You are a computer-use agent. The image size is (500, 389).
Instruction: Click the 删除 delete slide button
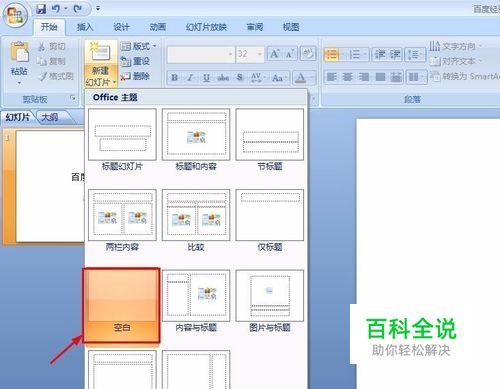tap(135, 76)
